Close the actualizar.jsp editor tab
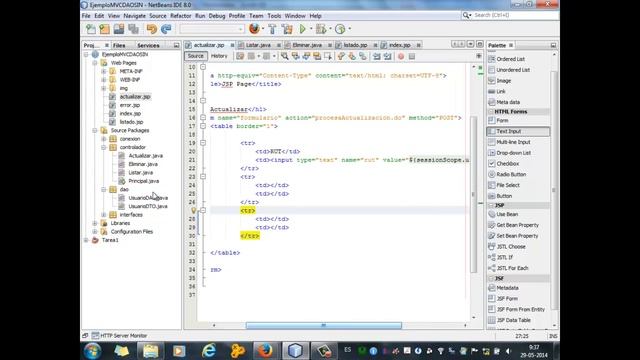 coord(232,45)
